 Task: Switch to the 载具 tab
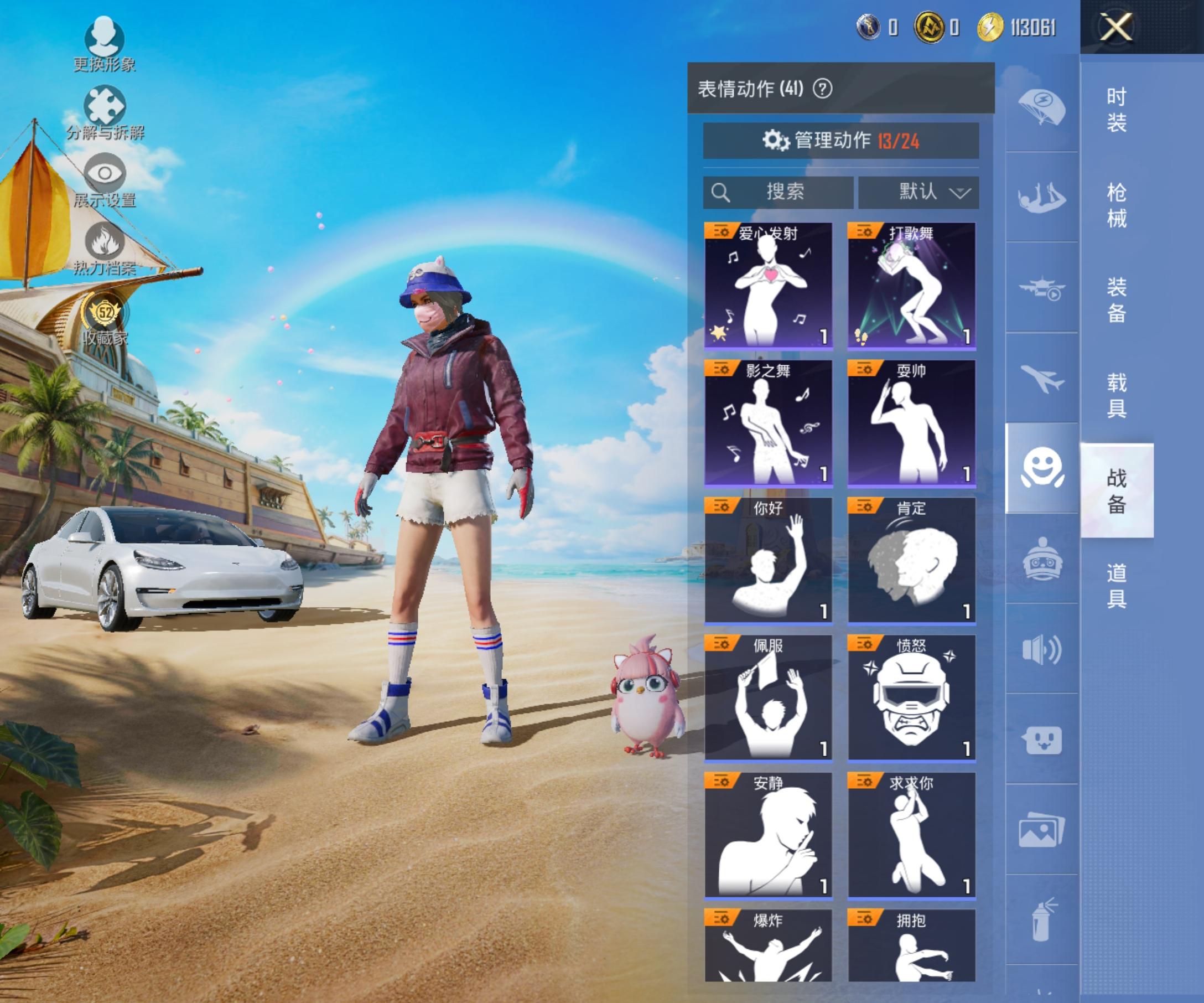pyautogui.click(x=1116, y=395)
